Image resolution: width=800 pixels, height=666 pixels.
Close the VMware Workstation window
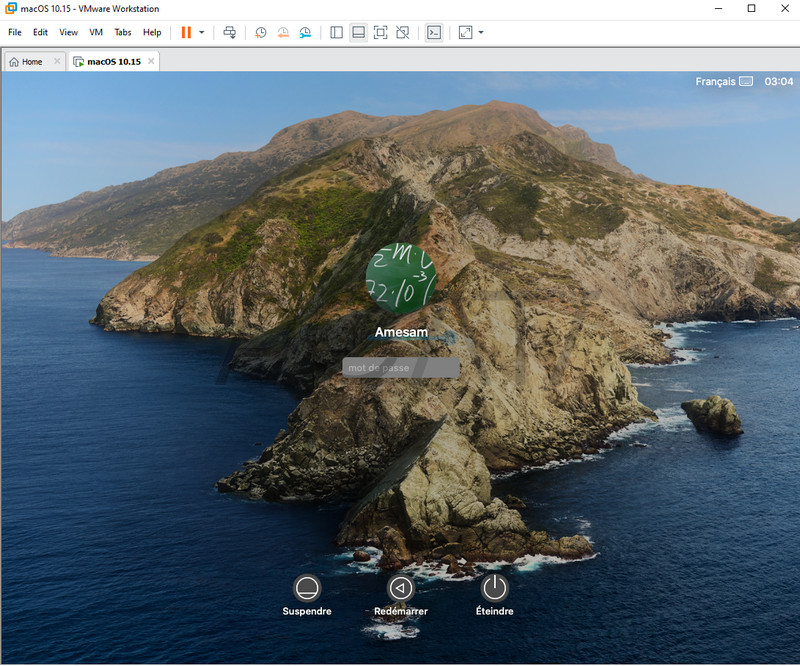(785, 8)
